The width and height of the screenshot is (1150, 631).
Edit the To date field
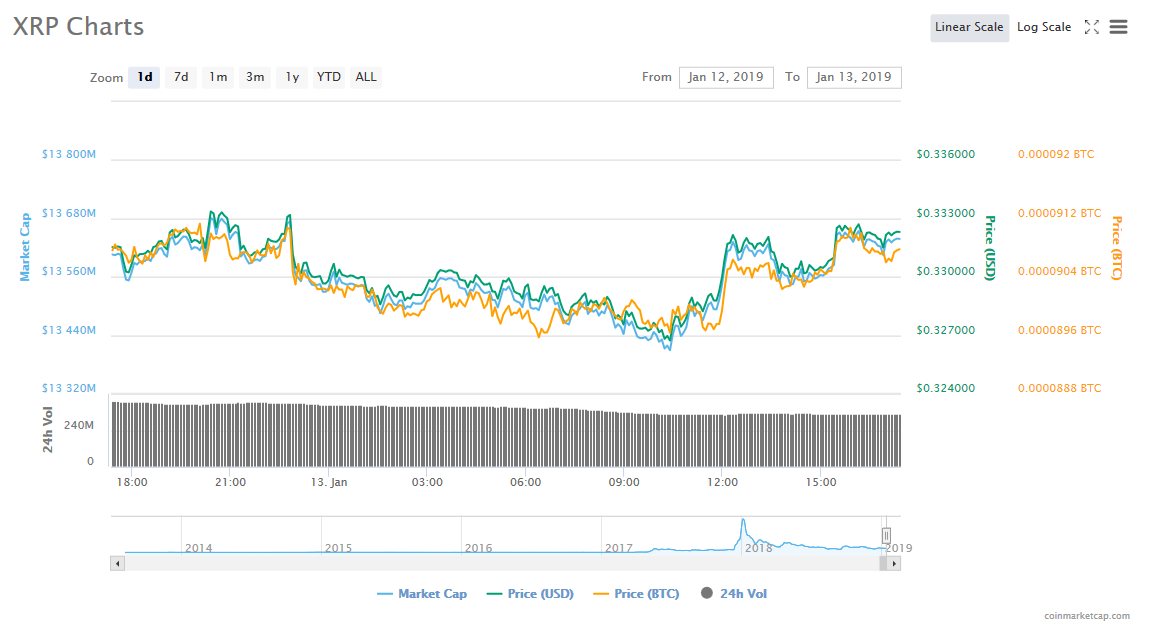[854, 77]
